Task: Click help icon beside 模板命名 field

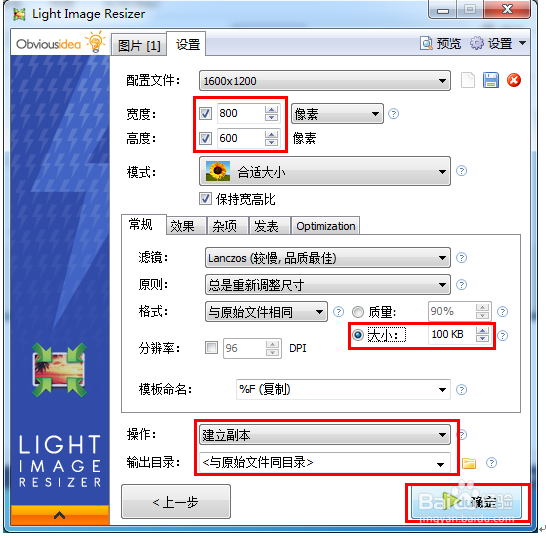Action: click(461, 390)
